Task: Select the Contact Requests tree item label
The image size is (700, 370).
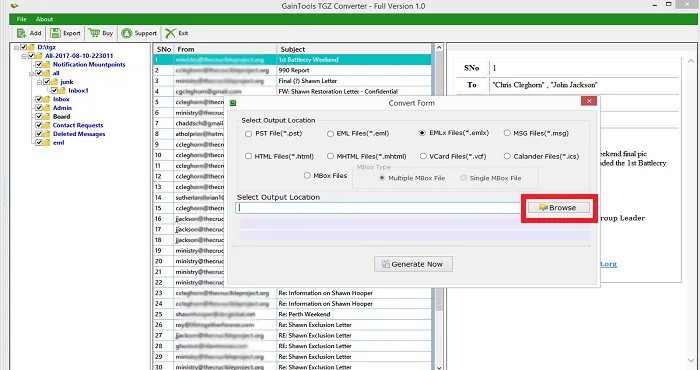Action: [78, 125]
